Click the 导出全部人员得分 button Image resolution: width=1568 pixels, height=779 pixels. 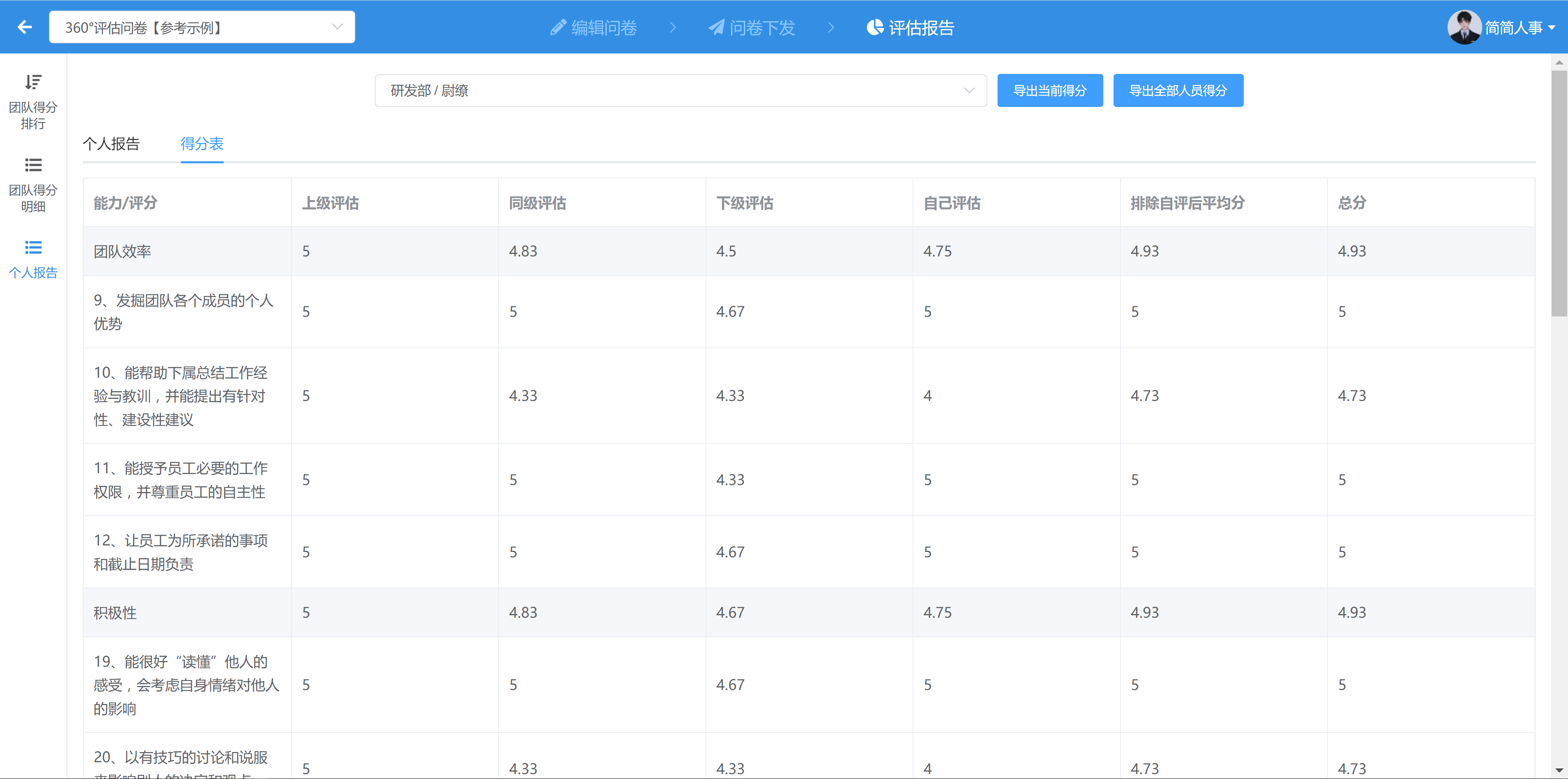[x=1178, y=91]
